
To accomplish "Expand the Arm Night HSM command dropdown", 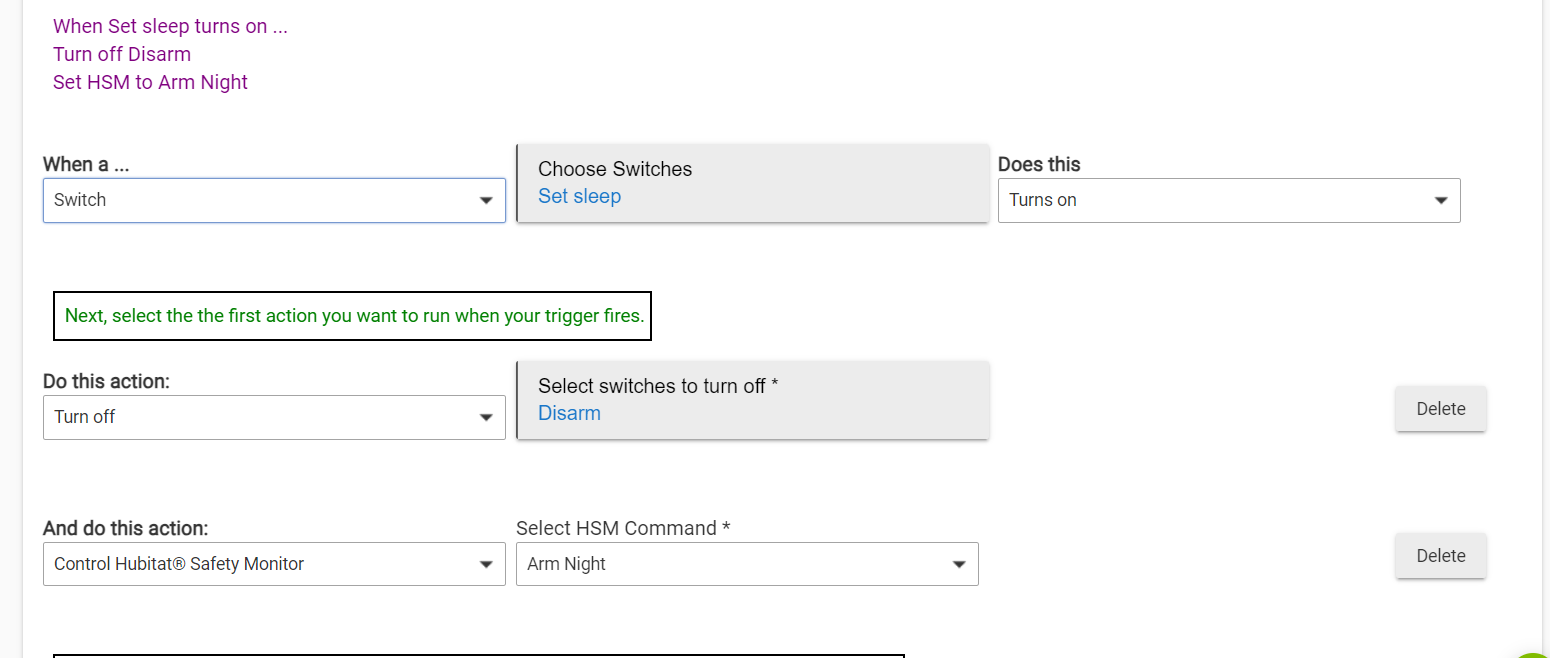I will point(746,564).
